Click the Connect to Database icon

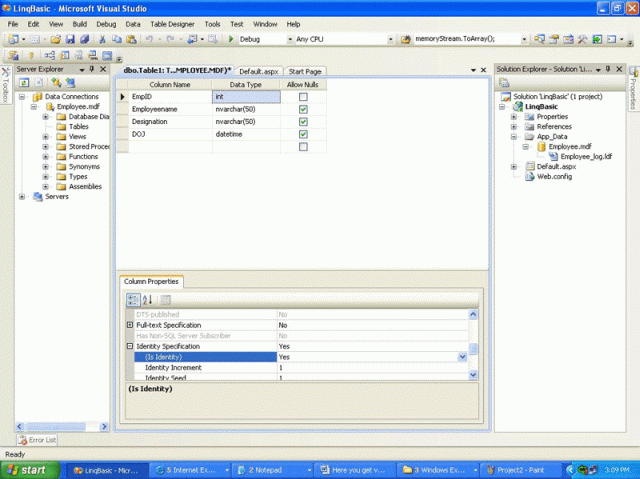tap(56, 82)
